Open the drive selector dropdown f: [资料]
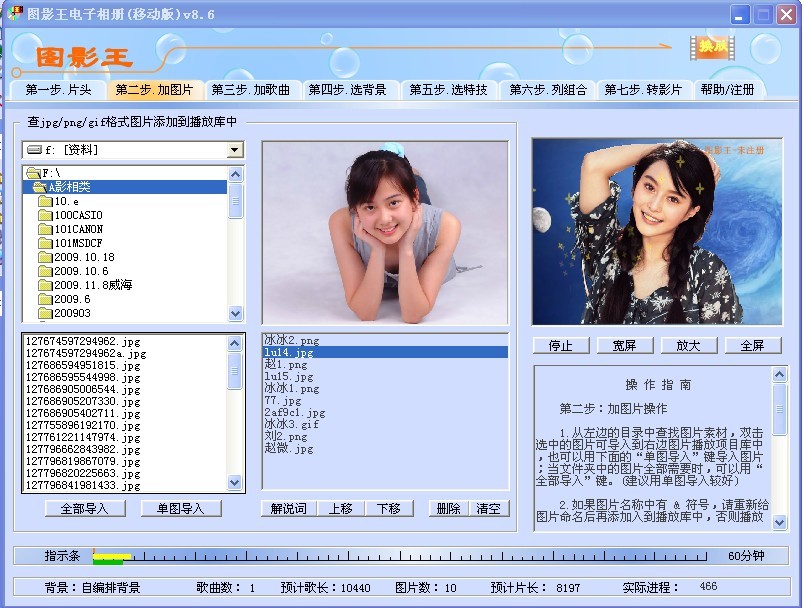 click(x=234, y=150)
